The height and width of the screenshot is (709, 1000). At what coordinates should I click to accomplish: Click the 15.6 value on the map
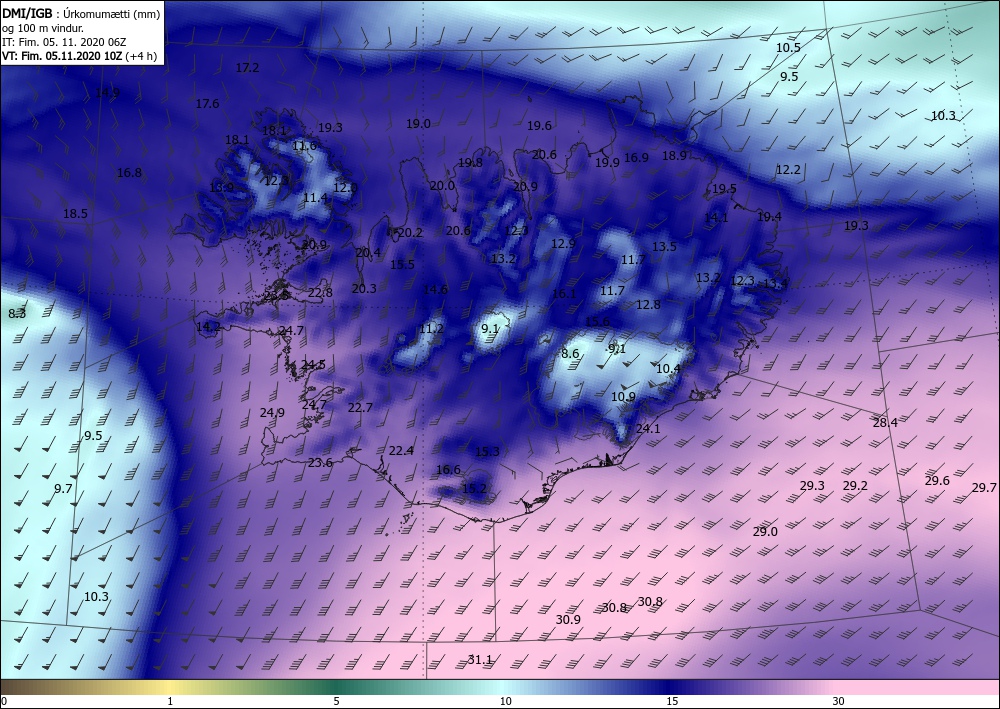pos(597,322)
